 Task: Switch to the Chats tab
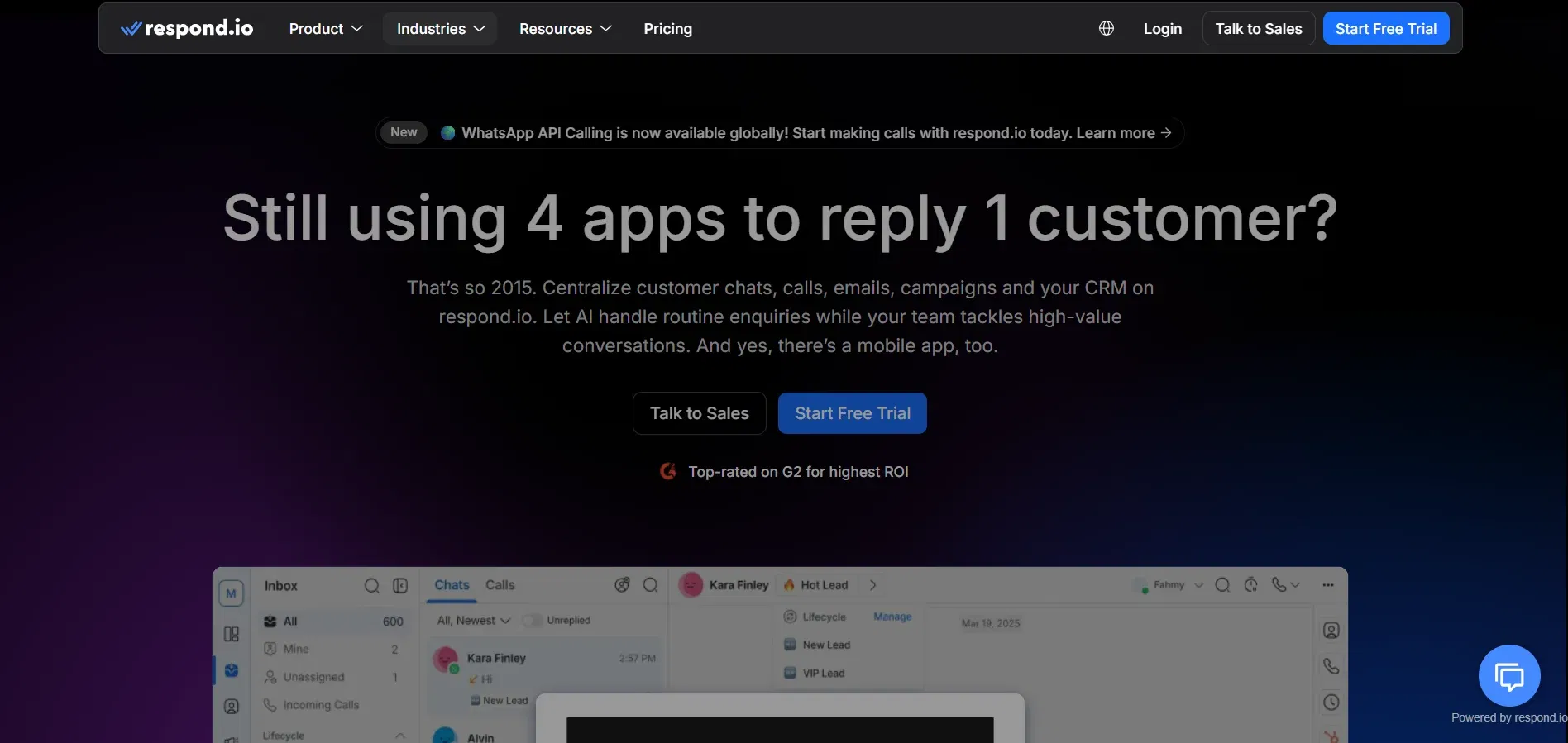pos(452,585)
